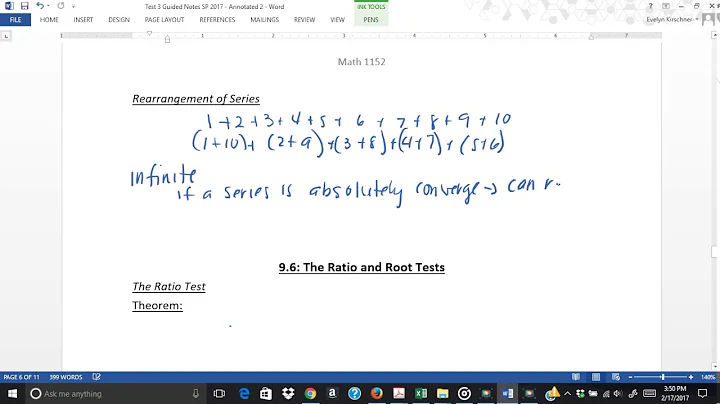Click the left indent marker on ruler
The width and height of the screenshot is (720, 404).
tap(167, 39)
